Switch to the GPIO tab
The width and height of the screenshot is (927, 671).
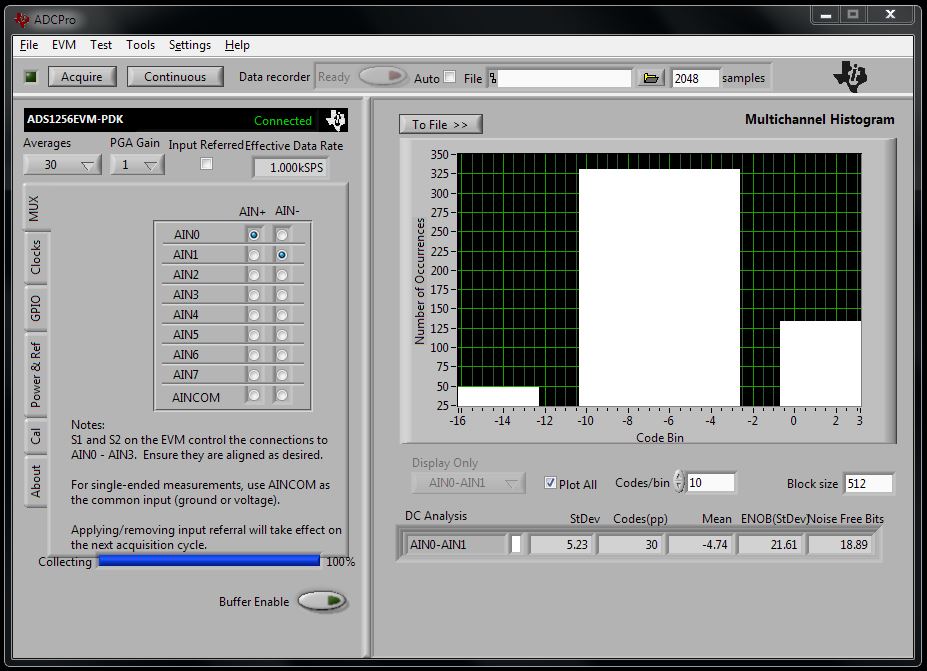(x=35, y=308)
